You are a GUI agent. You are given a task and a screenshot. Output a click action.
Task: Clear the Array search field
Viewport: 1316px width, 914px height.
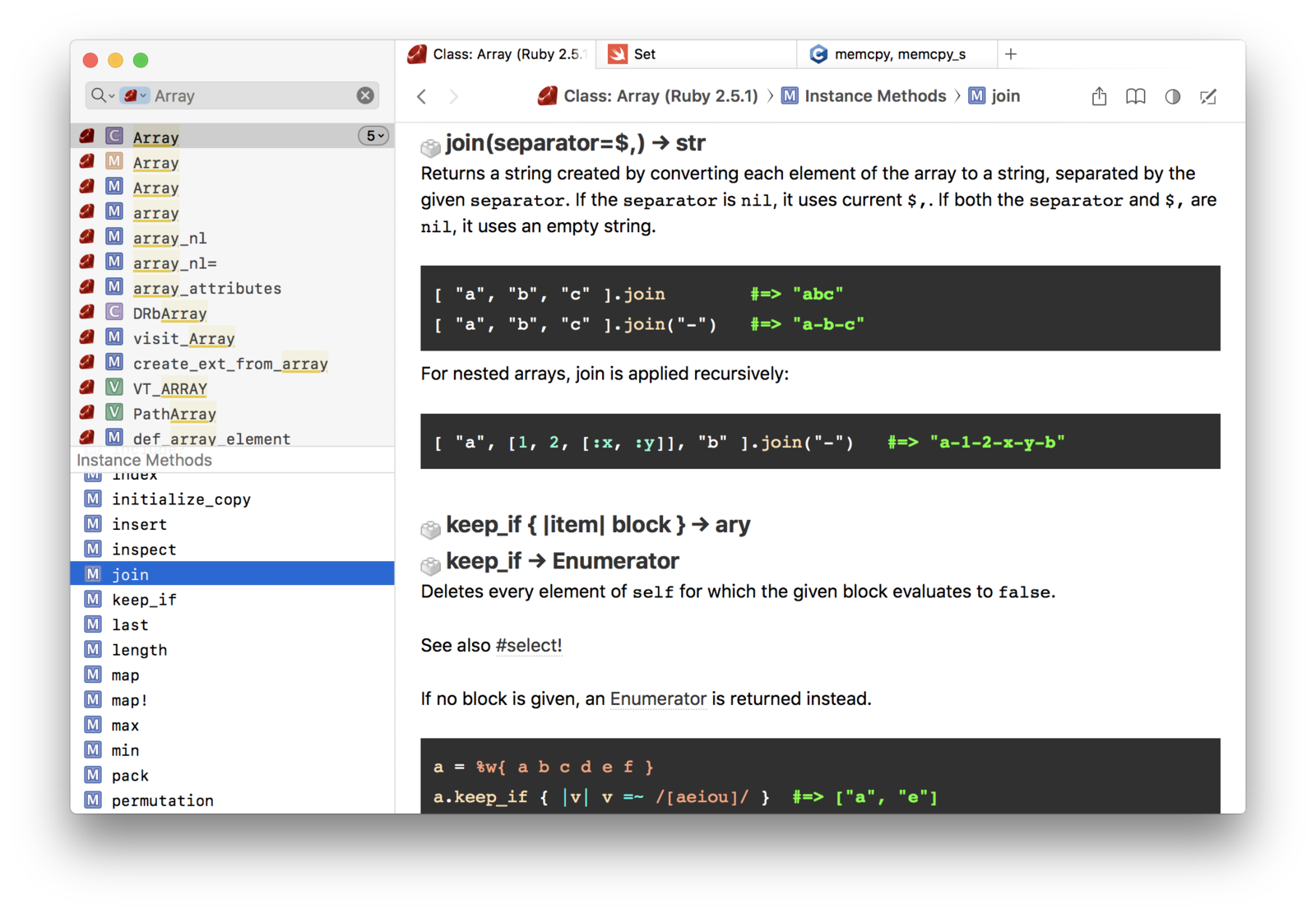[x=365, y=95]
